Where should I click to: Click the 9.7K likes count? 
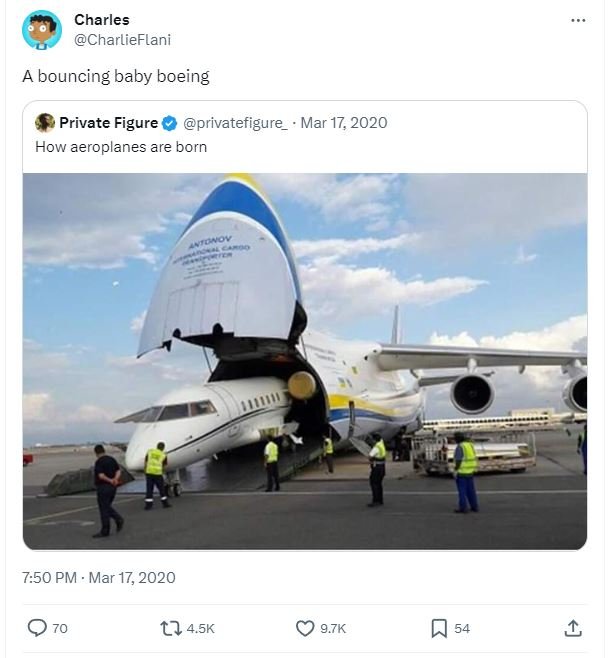coord(333,628)
